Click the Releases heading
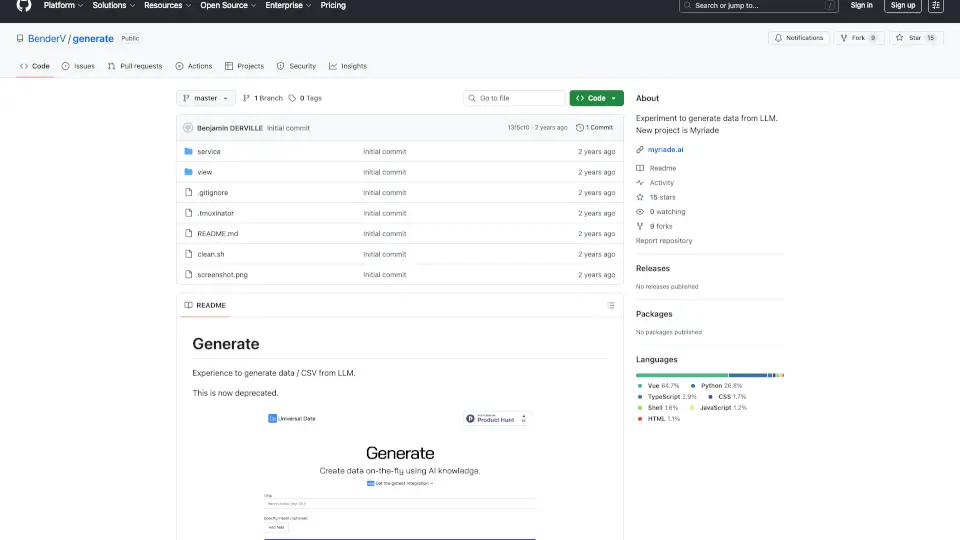 click(653, 268)
